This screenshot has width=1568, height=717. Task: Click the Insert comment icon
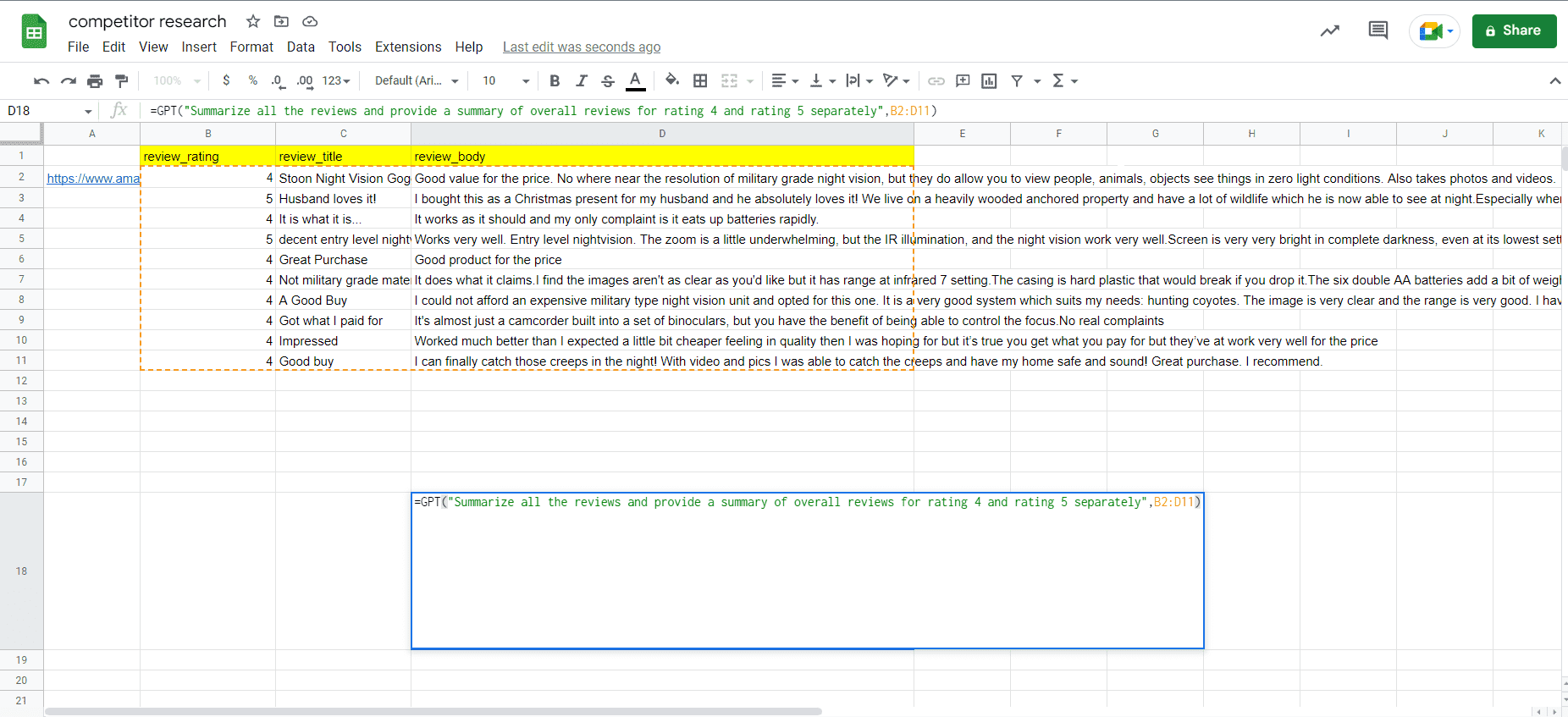(963, 81)
